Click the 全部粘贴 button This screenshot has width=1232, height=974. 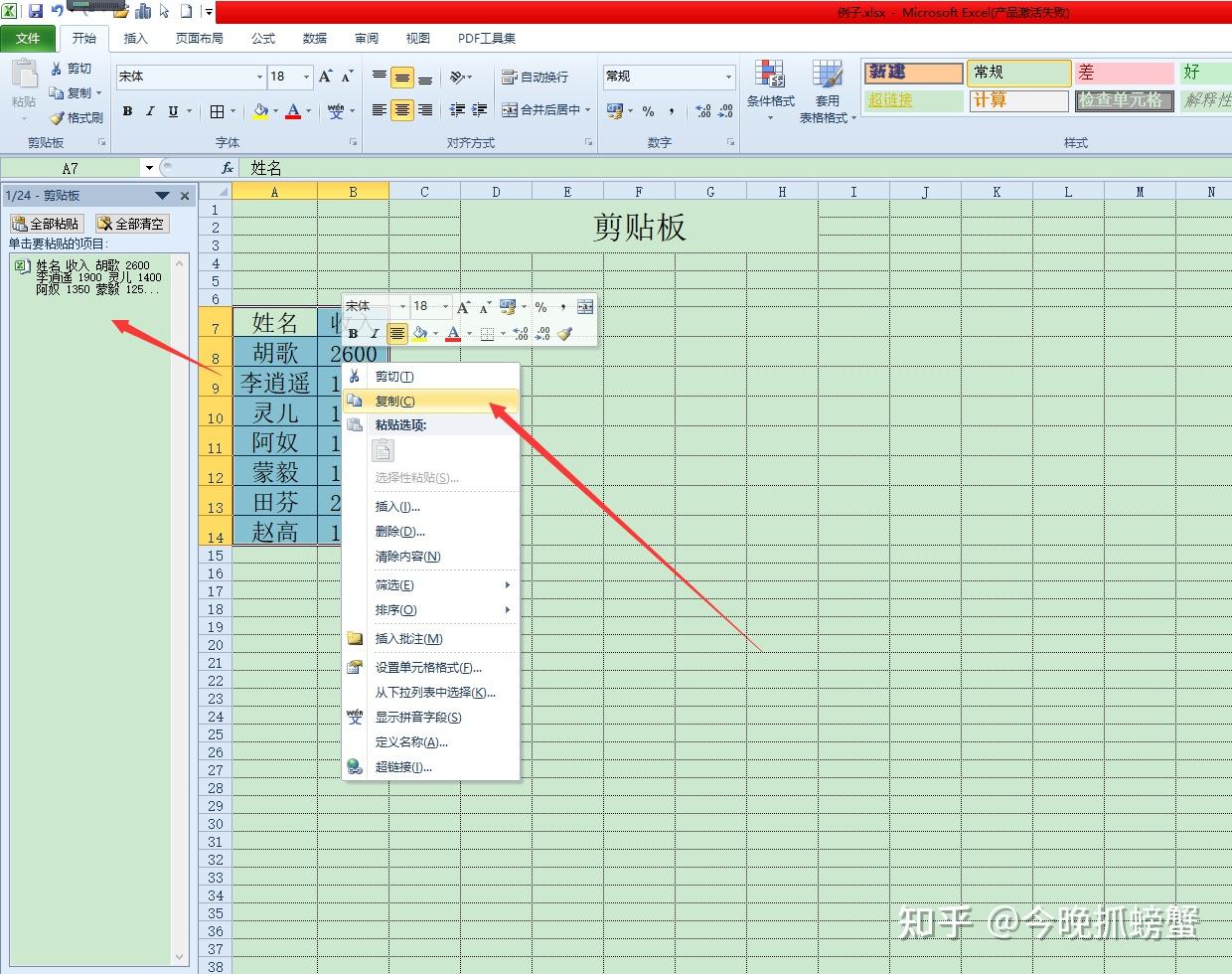pos(47,224)
